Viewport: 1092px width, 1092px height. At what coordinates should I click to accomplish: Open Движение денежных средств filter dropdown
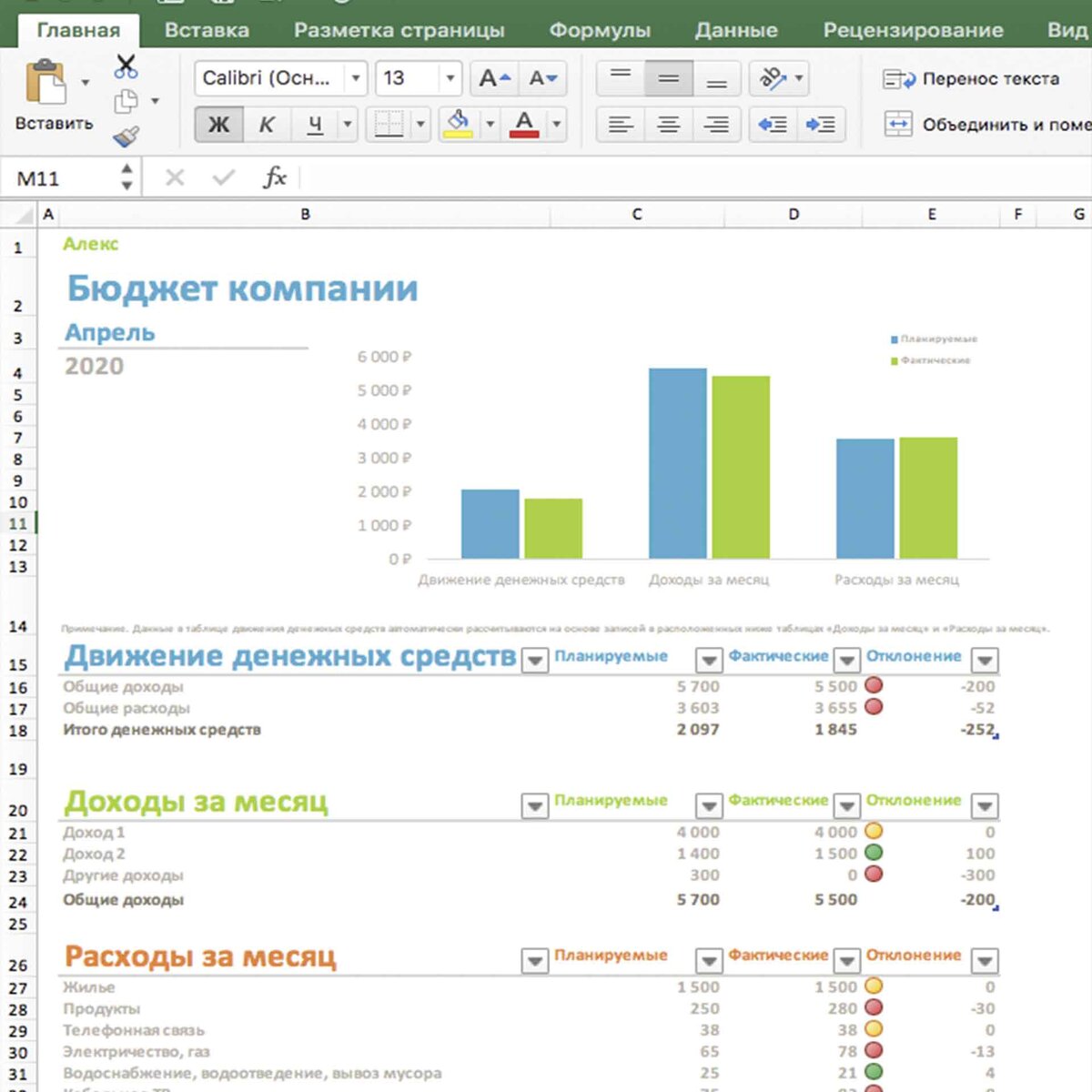(x=535, y=660)
